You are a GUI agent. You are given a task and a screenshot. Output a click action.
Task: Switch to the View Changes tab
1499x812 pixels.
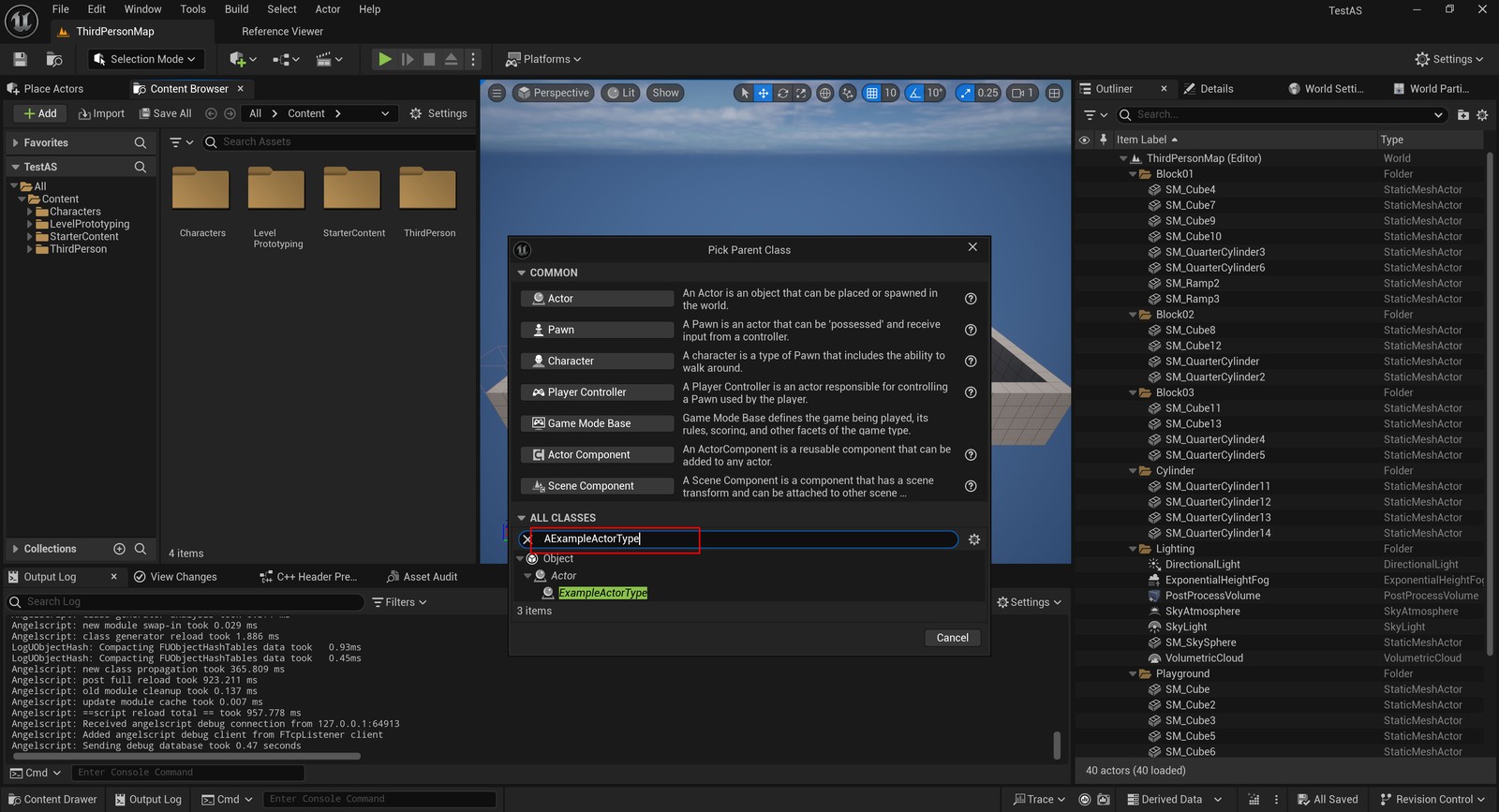(175, 577)
